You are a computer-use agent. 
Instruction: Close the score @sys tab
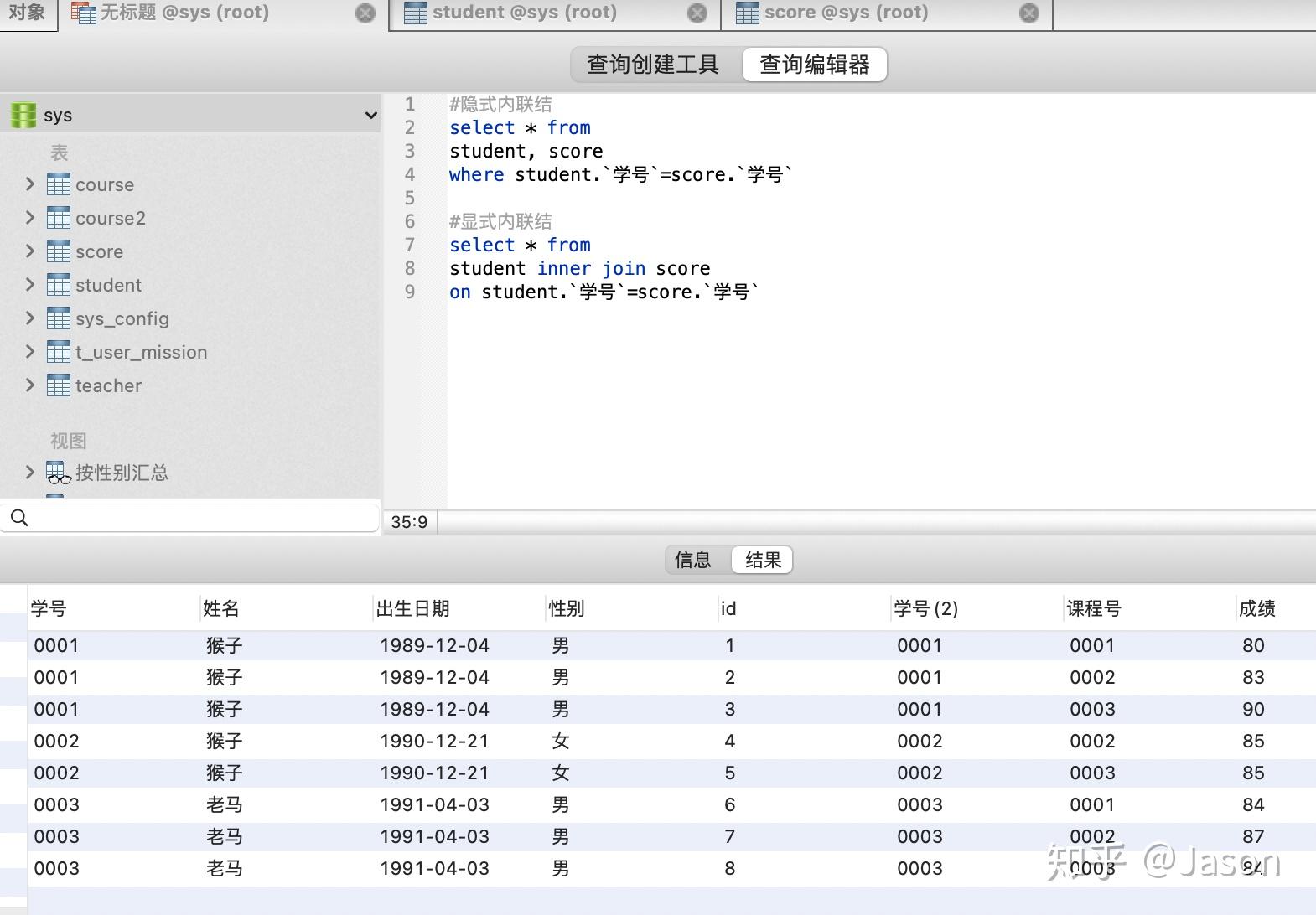[1029, 13]
